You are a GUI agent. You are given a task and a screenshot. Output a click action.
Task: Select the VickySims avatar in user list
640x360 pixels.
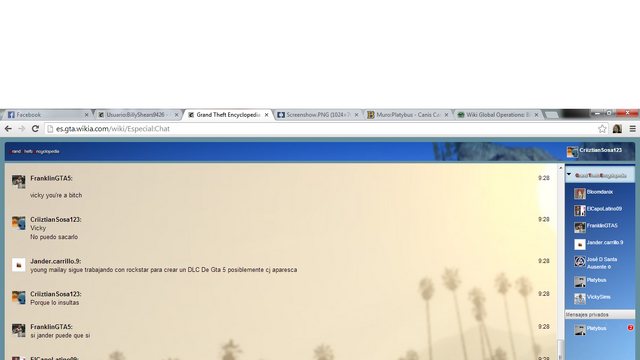pyautogui.click(x=580, y=298)
